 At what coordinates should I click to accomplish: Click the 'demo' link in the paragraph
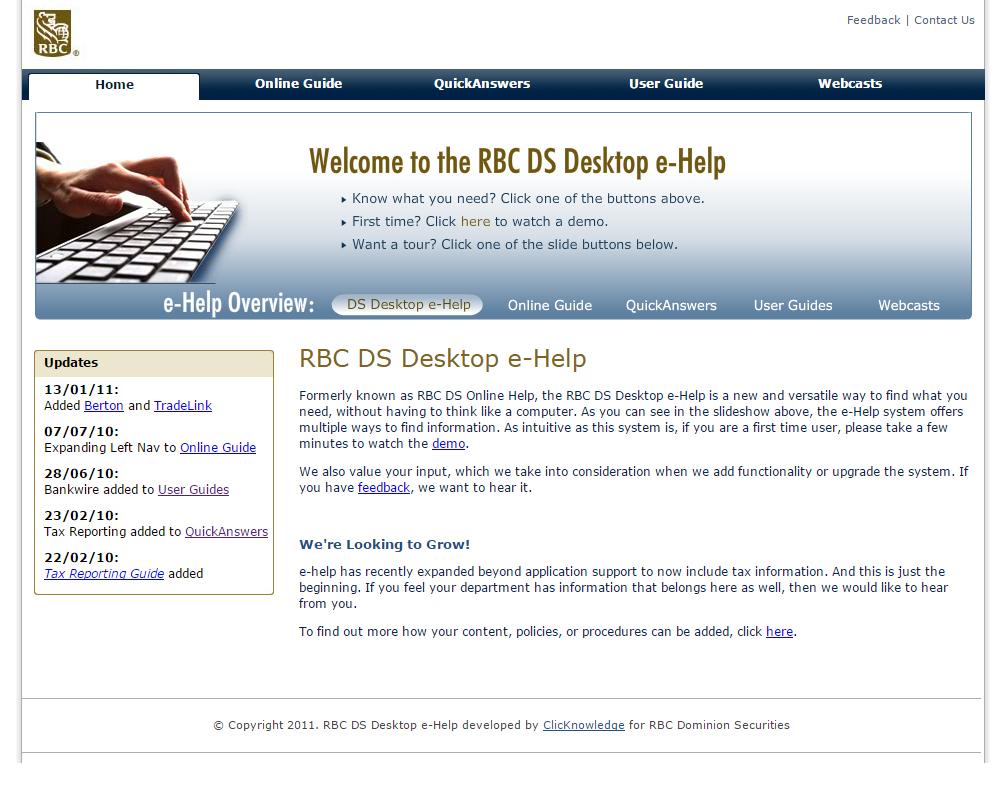(448, 444)
